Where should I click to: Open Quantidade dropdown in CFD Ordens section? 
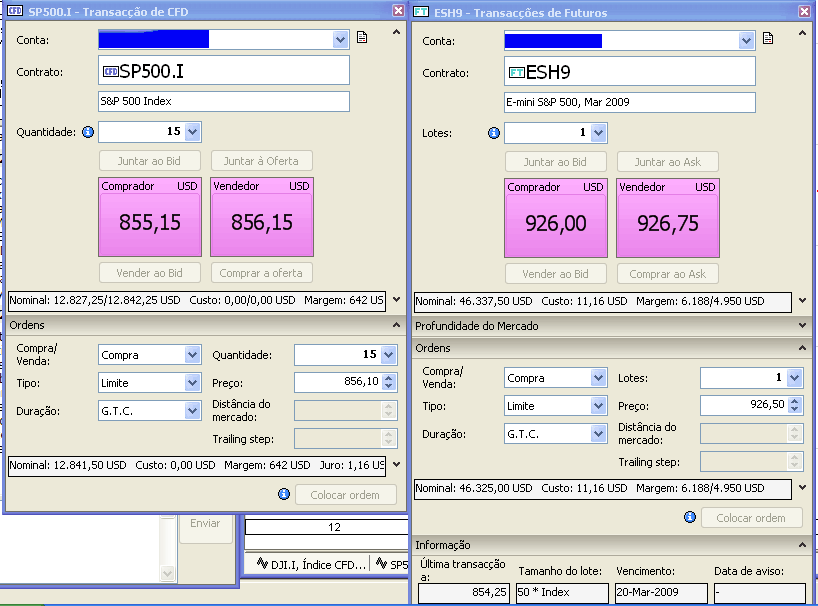tap(389, 355)
